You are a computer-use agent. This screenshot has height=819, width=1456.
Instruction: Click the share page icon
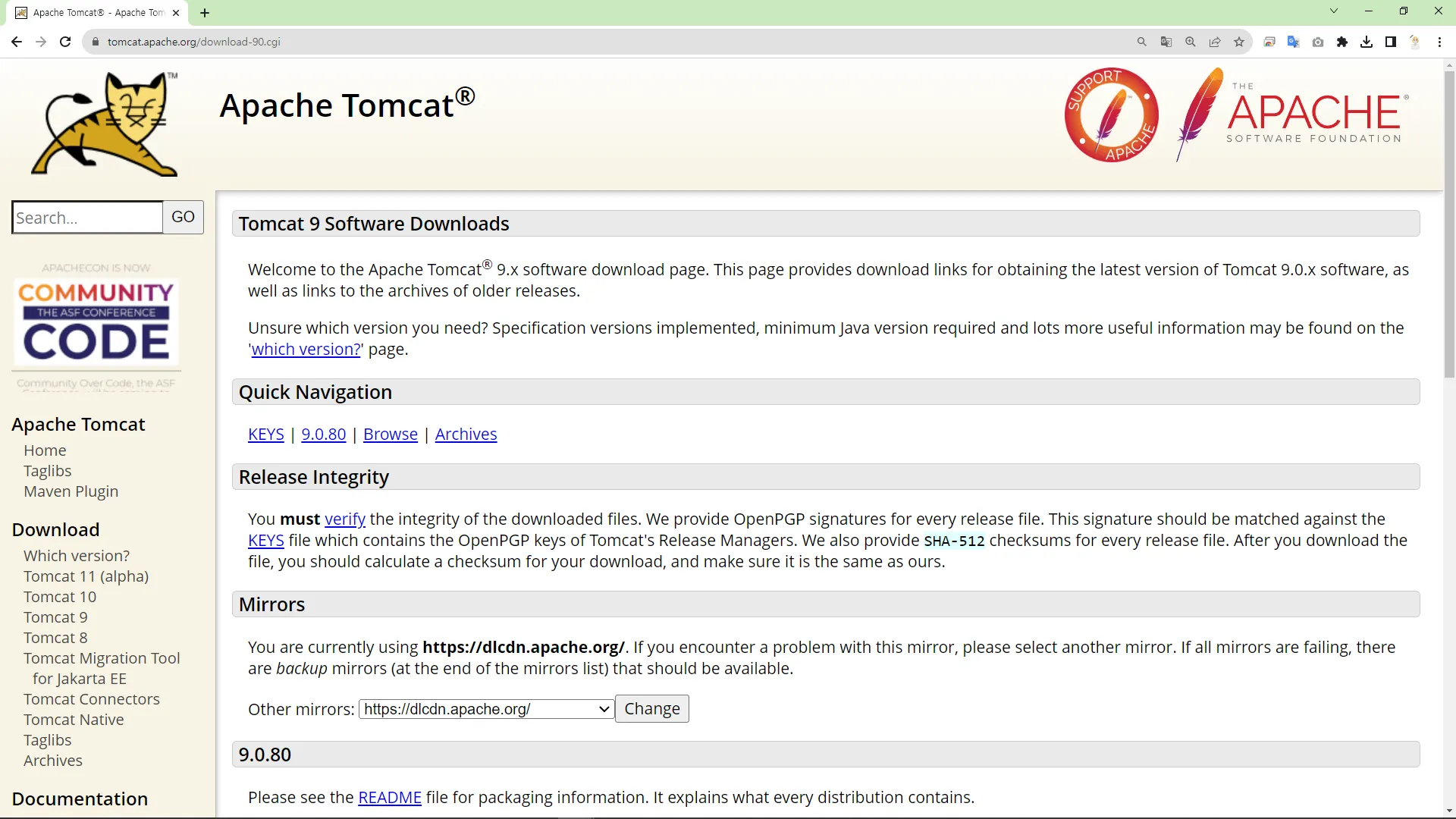pos(1215,42)
